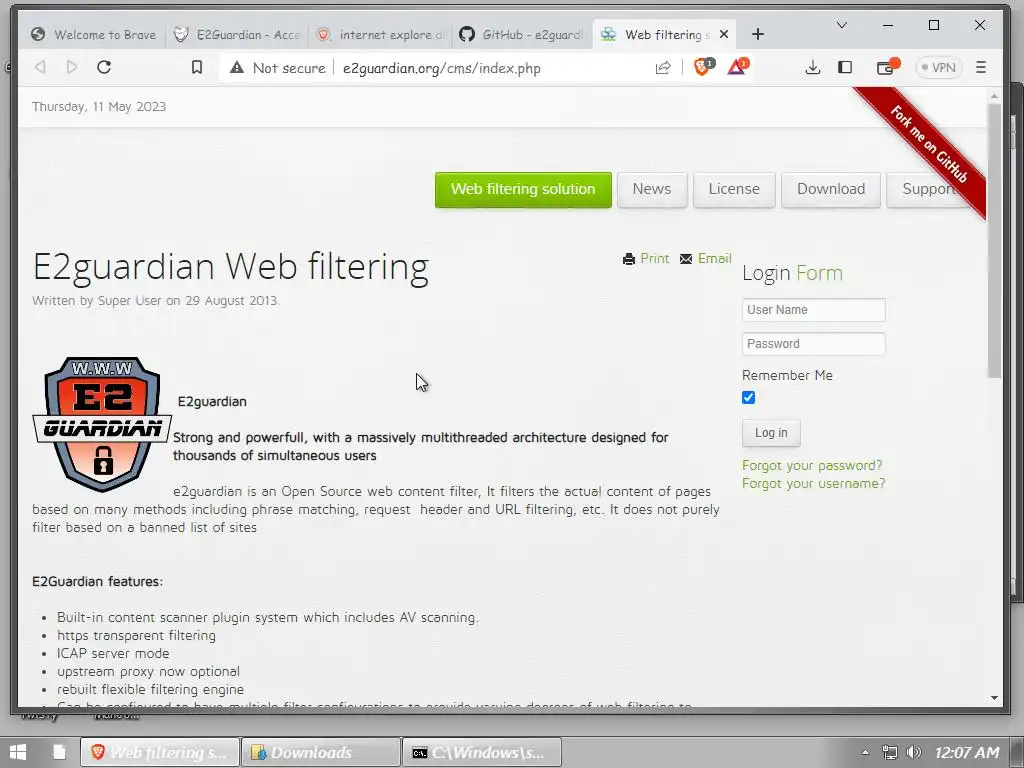The width and height of the screenshot is (1024, 768).
Task: Uncheck the Remember Me checkbox
Action: tap(748, 398)
